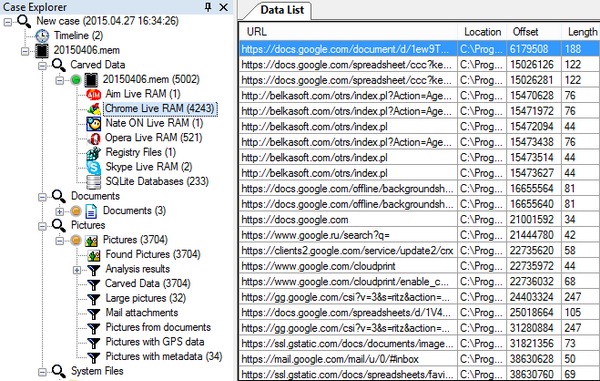Select the Large pictures filter icon
Screen dimensions: 600x381
(x=93, y=298)
